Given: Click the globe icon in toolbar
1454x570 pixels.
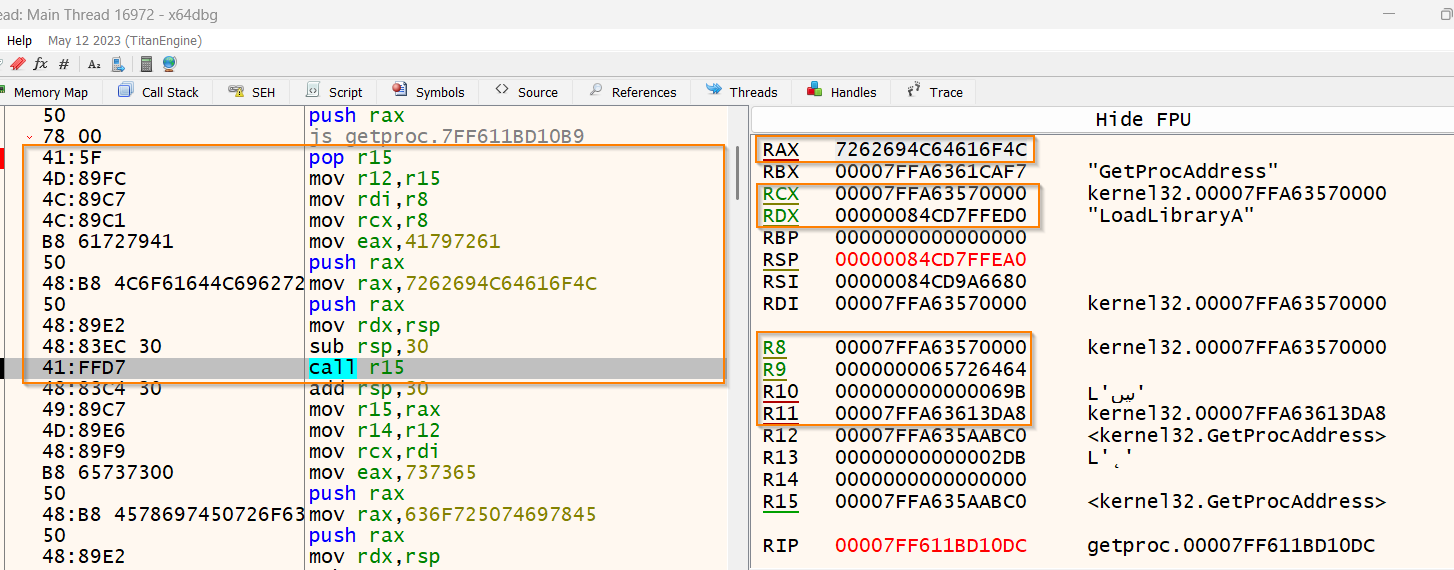Looking at the screenshot, I should coord(169,64).
